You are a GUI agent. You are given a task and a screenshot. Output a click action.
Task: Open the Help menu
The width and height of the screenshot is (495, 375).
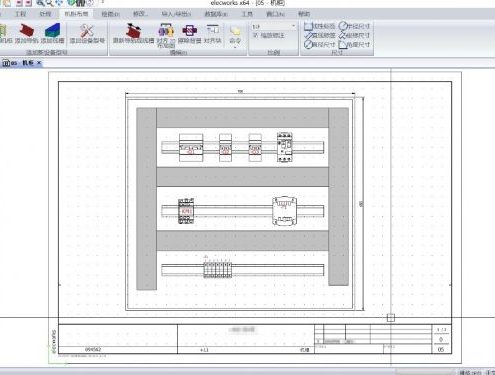click(x=304, y=14)
